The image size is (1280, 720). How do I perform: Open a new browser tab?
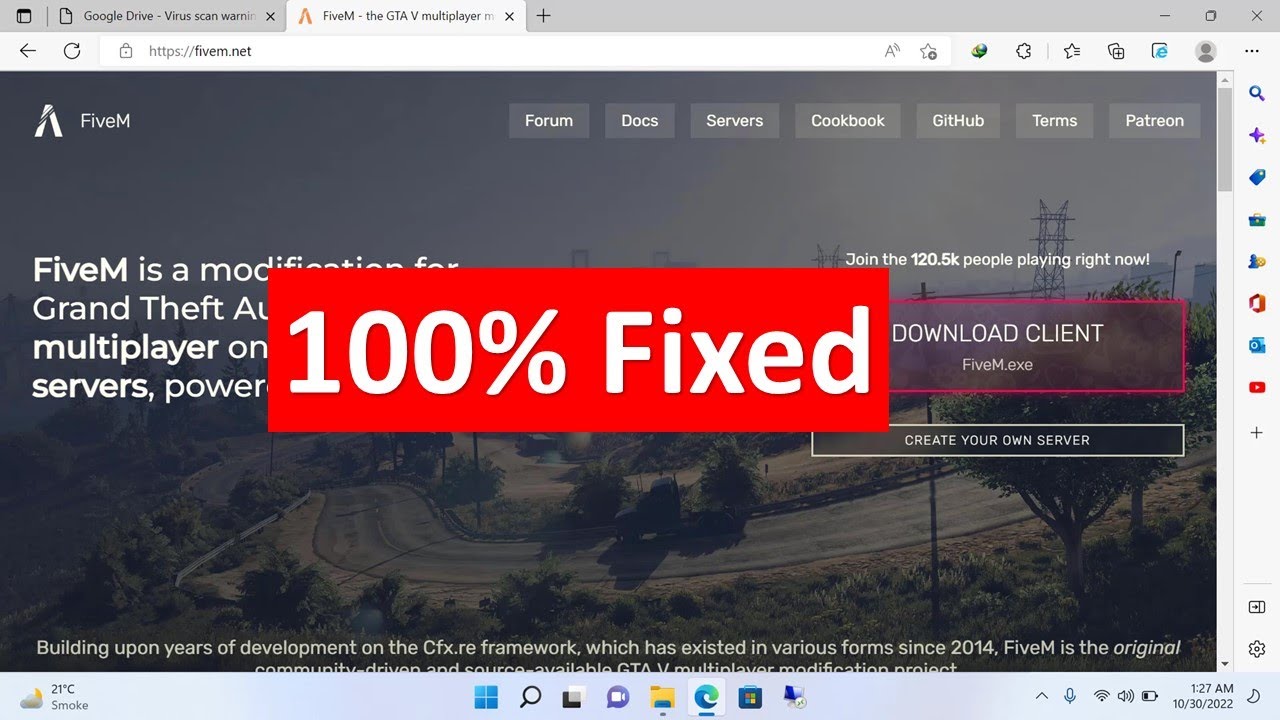point(543,16)
